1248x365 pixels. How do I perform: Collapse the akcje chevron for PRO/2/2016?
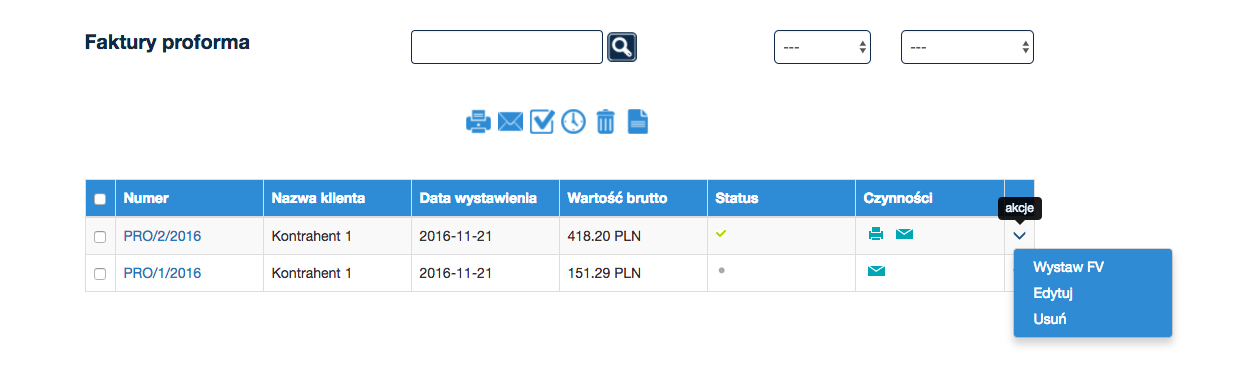pos(1019,236)
